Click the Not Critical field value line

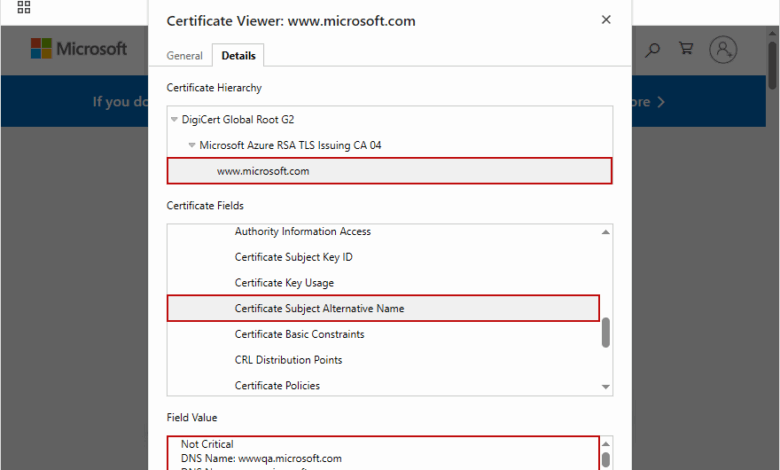coord(207,444)
